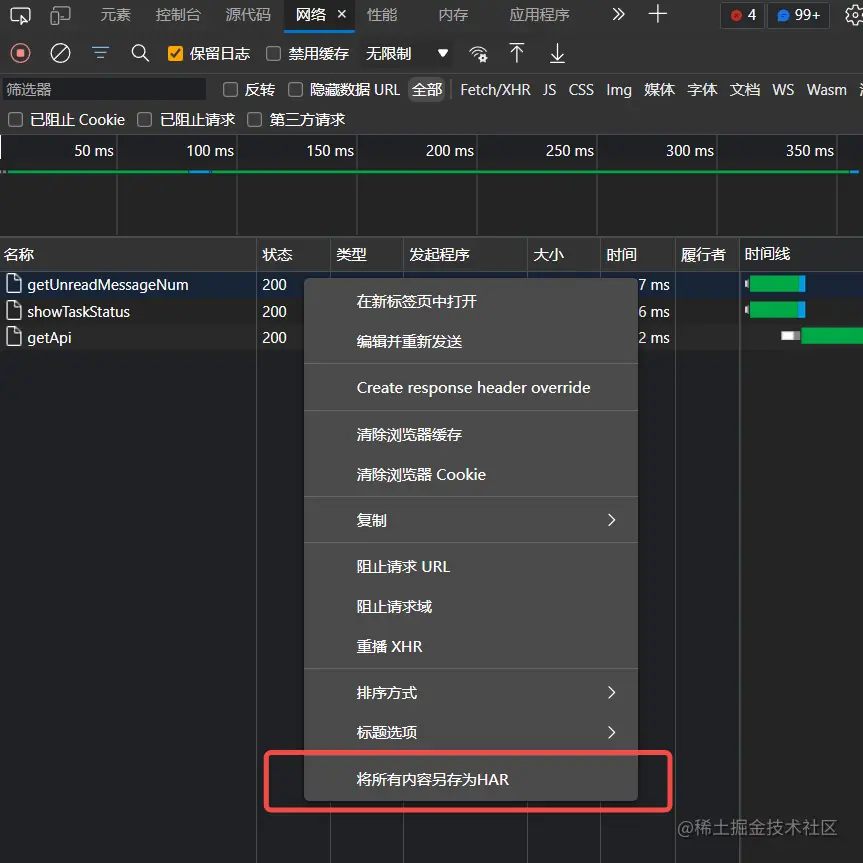This screenshot has height=863, width=863.
Task: Select the showTaskStatus request row
Action: click(x=152, y=312)
